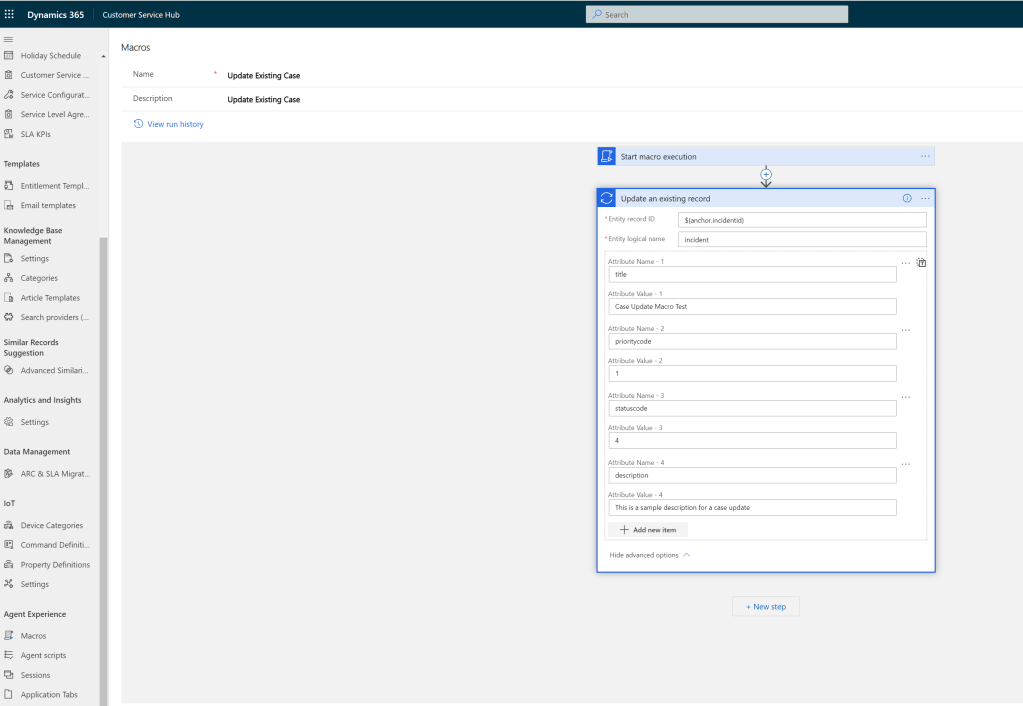Click the Update an existing record refresh icon
The image size is (1023, 706).
click(x=606, y=198)
